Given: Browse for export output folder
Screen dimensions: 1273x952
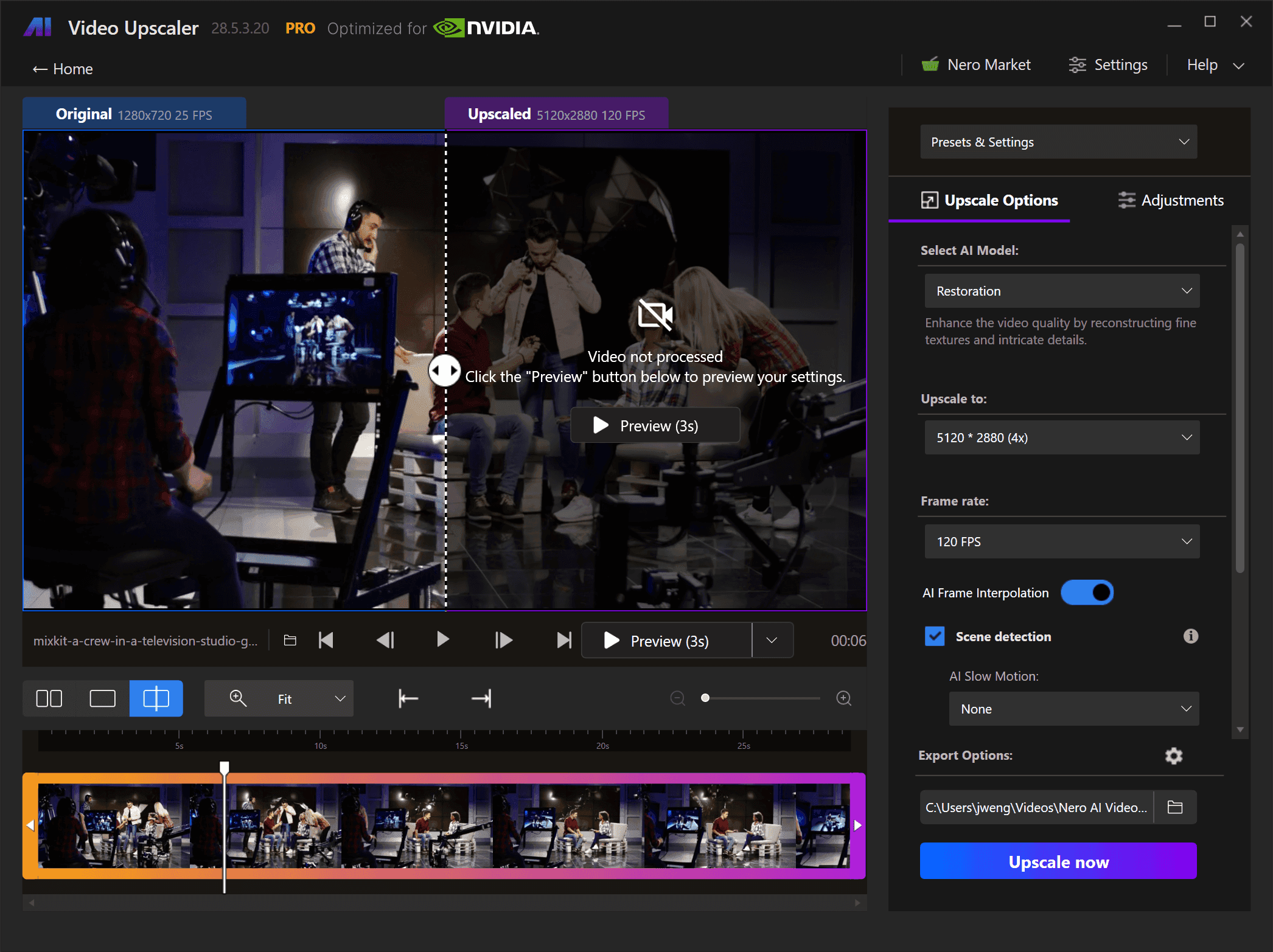Looking at the screenshot, I should pos(1175,807).
